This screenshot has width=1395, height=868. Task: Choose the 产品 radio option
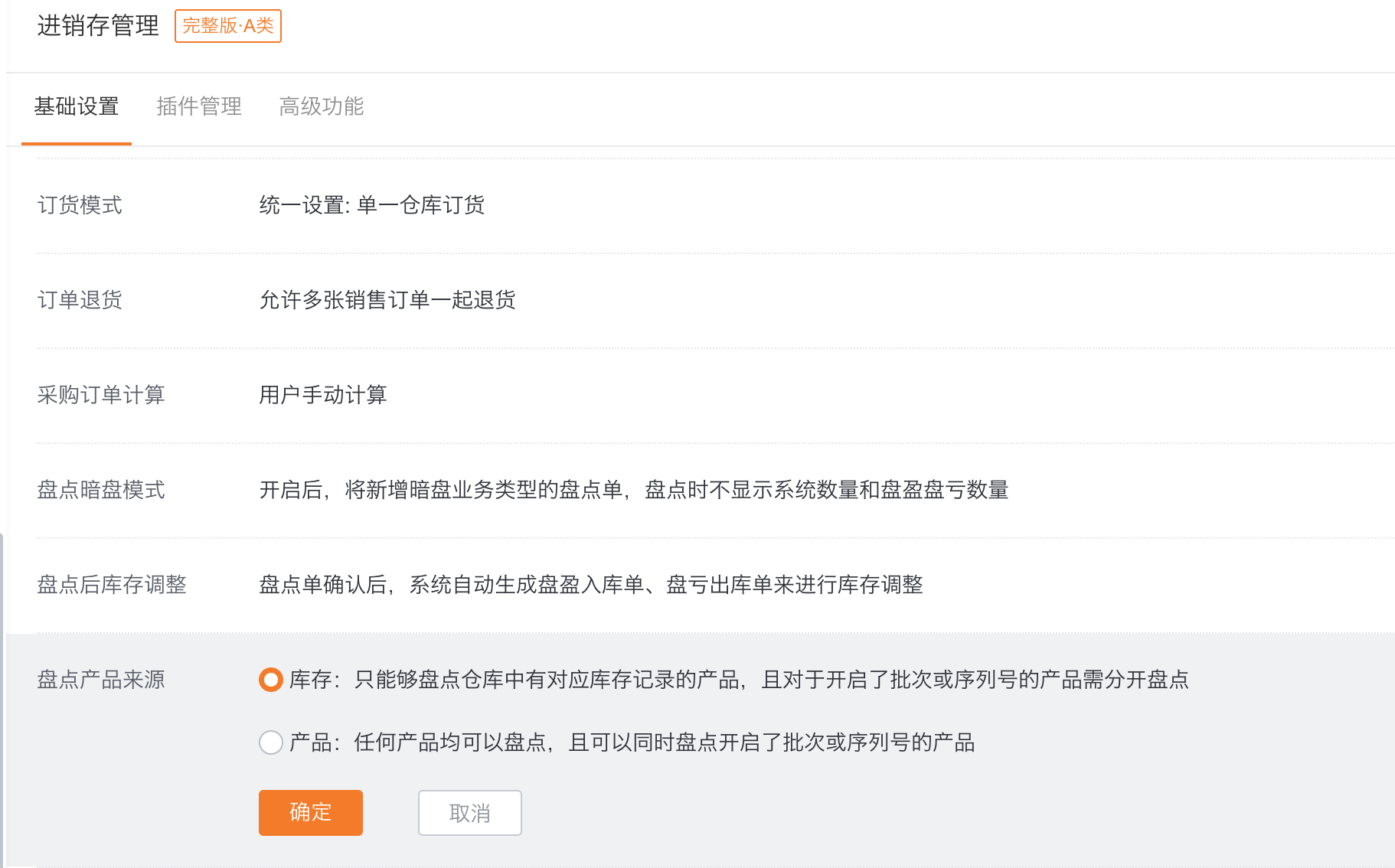pos(271,742)
